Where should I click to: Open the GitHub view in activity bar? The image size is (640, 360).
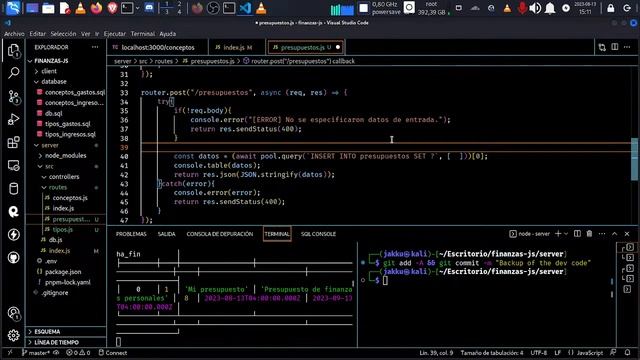pos(13,258)
